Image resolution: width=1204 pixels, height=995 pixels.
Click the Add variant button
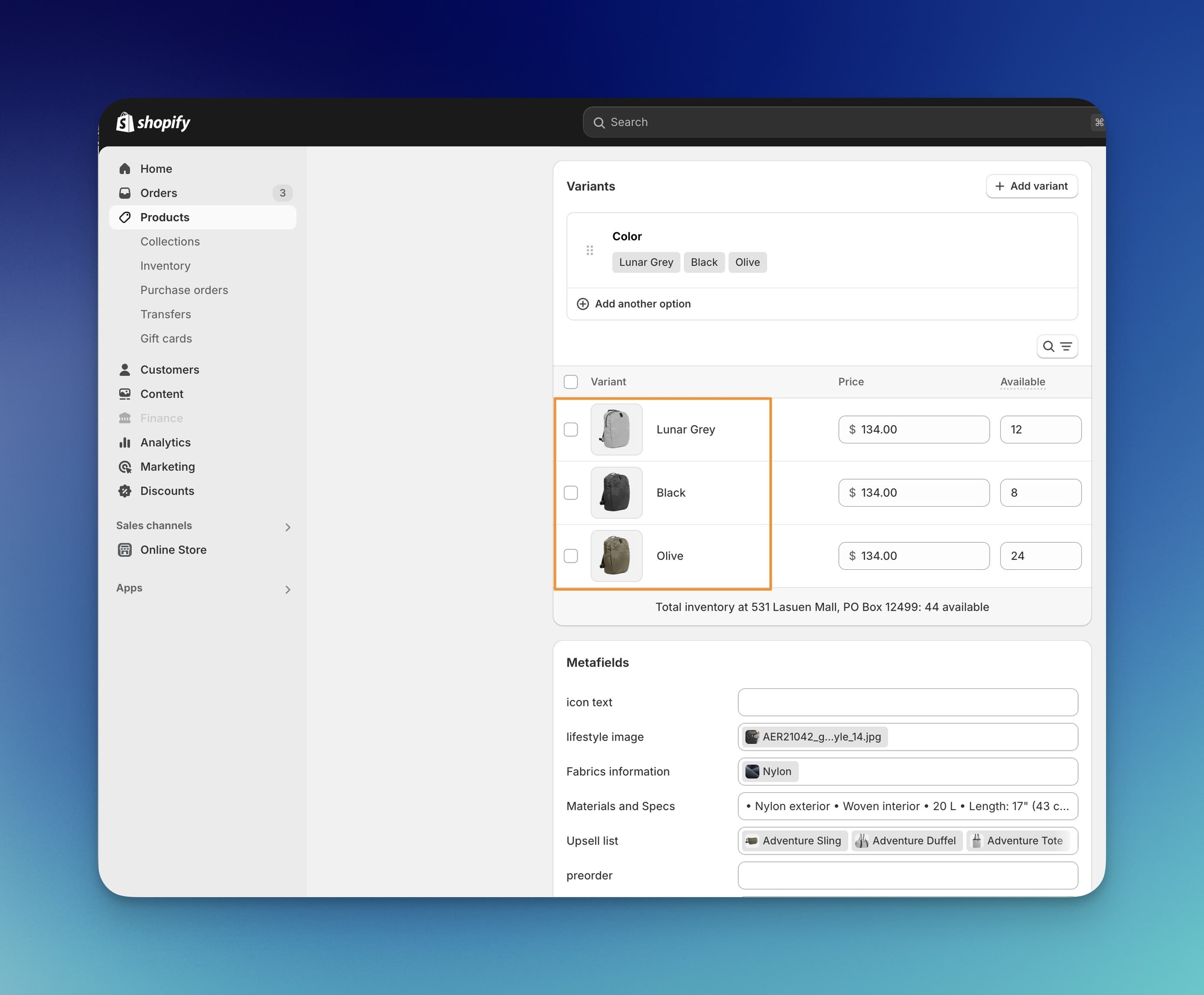coord(1032,186)
